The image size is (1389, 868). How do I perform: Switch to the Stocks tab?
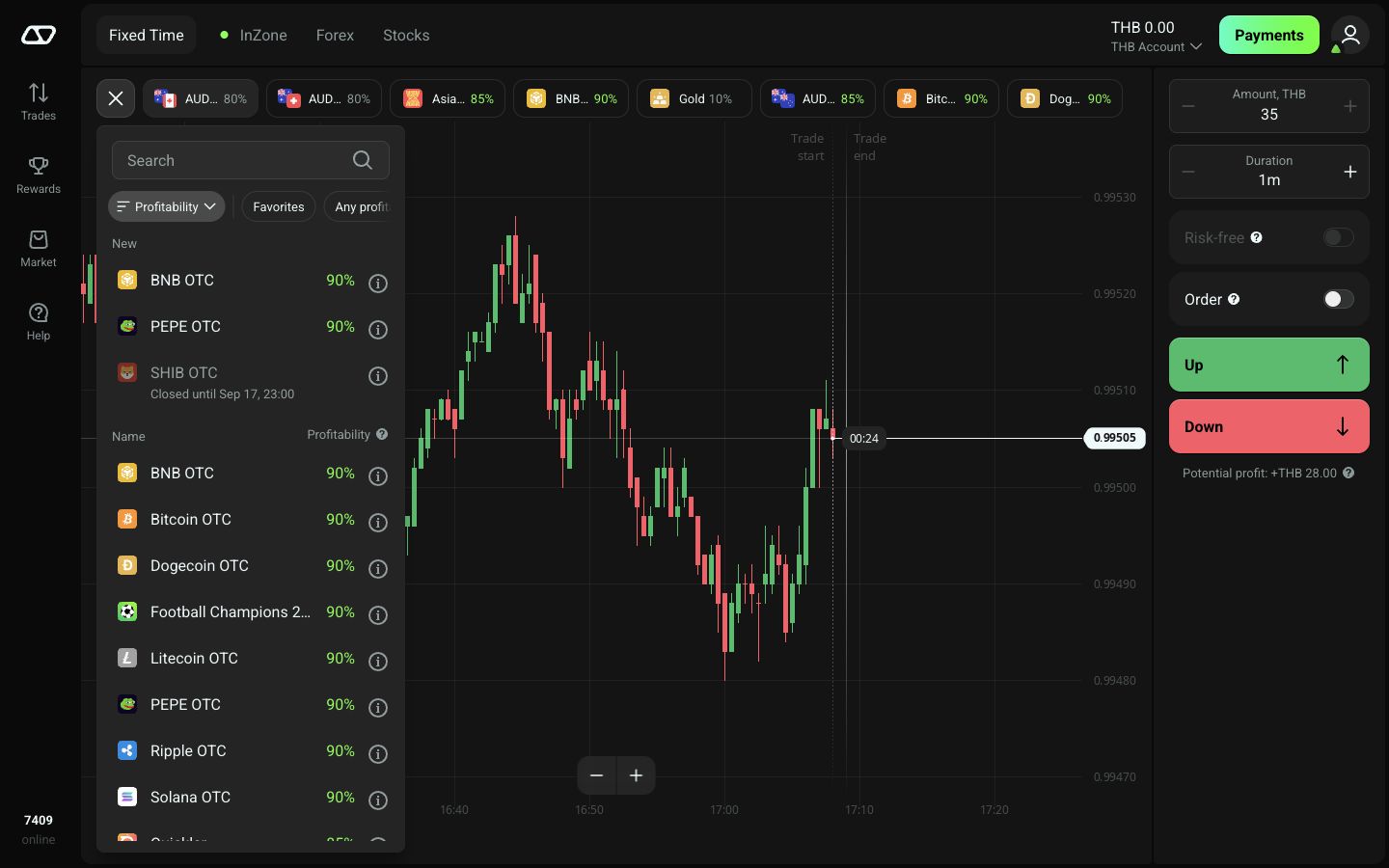click(x=406, y=35)
